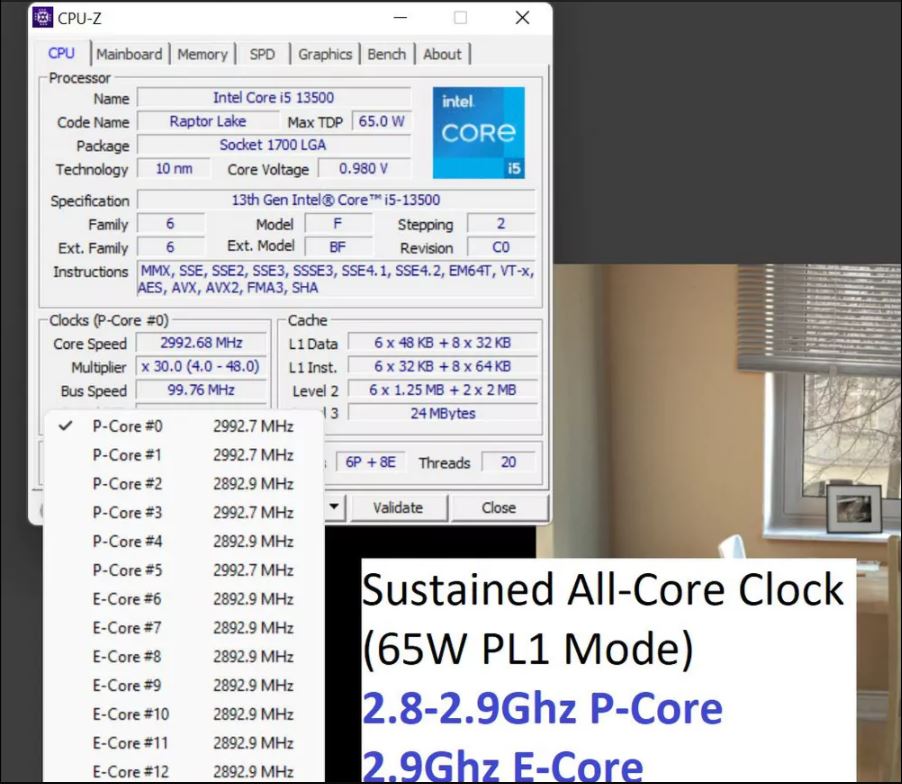Click the Max TDP value 65.0 W

(381, 121)
